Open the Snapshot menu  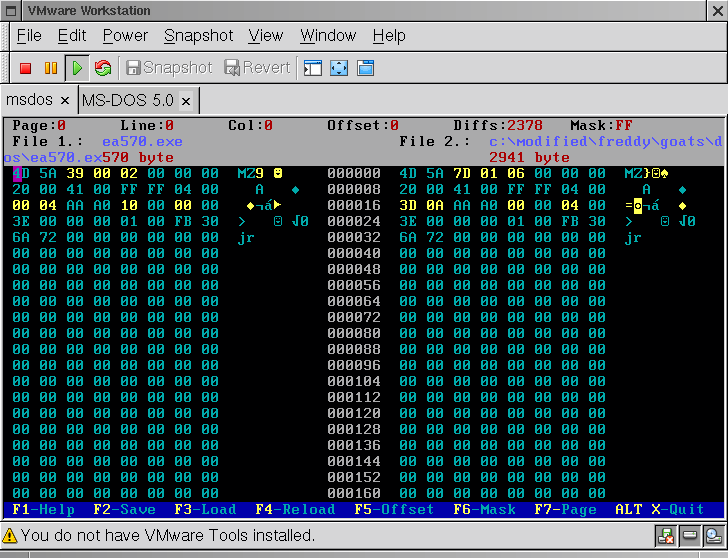point(198,35)
